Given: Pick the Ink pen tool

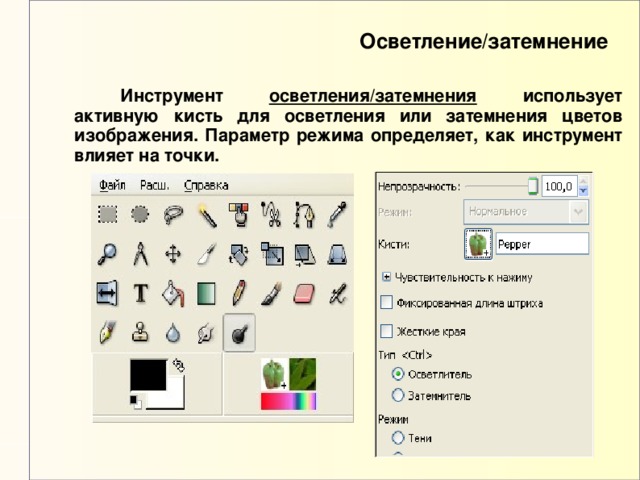Looking at the screenshot, I should tap(107, 332).
